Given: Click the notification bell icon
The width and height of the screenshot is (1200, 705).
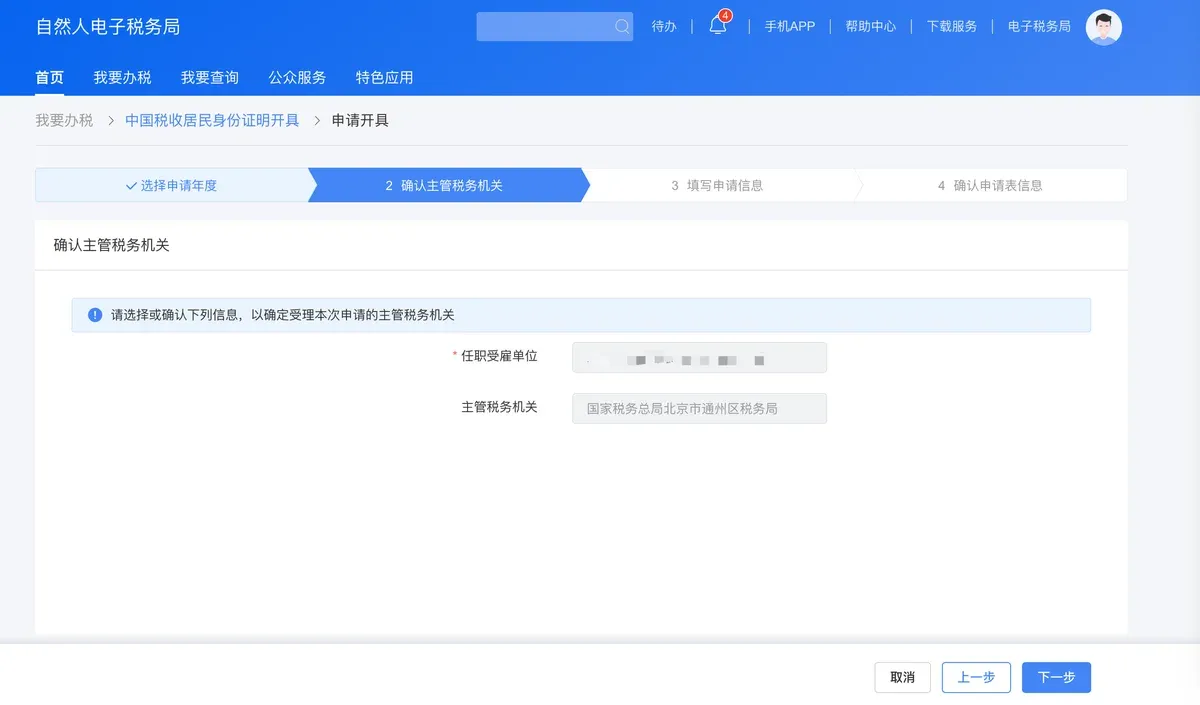Looking at the screenshot, I should (716, 26).
